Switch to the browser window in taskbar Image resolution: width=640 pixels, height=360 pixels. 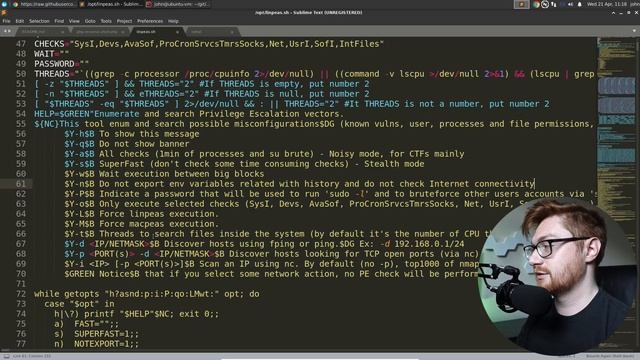[x=43, y=4]
